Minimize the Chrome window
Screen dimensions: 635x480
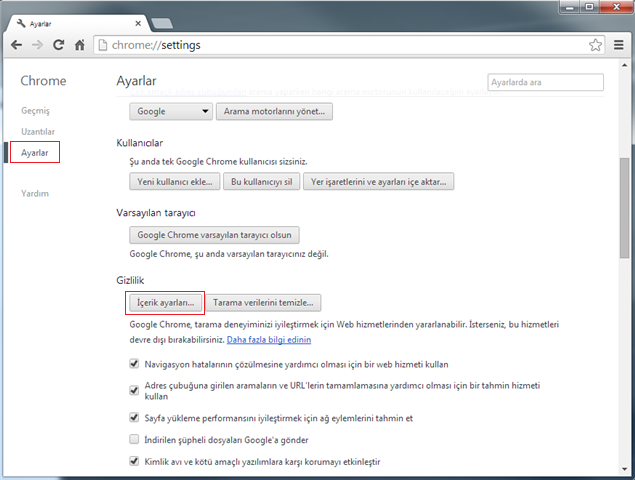[570, 7]
